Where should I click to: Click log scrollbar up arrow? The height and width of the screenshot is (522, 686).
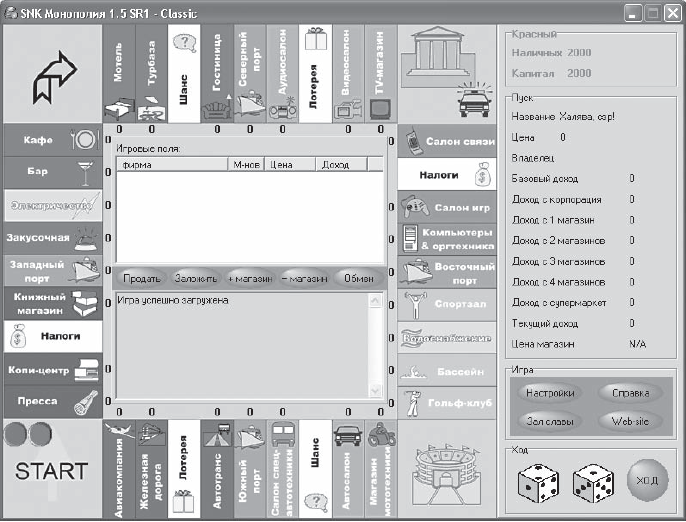(x=375, y=301)
